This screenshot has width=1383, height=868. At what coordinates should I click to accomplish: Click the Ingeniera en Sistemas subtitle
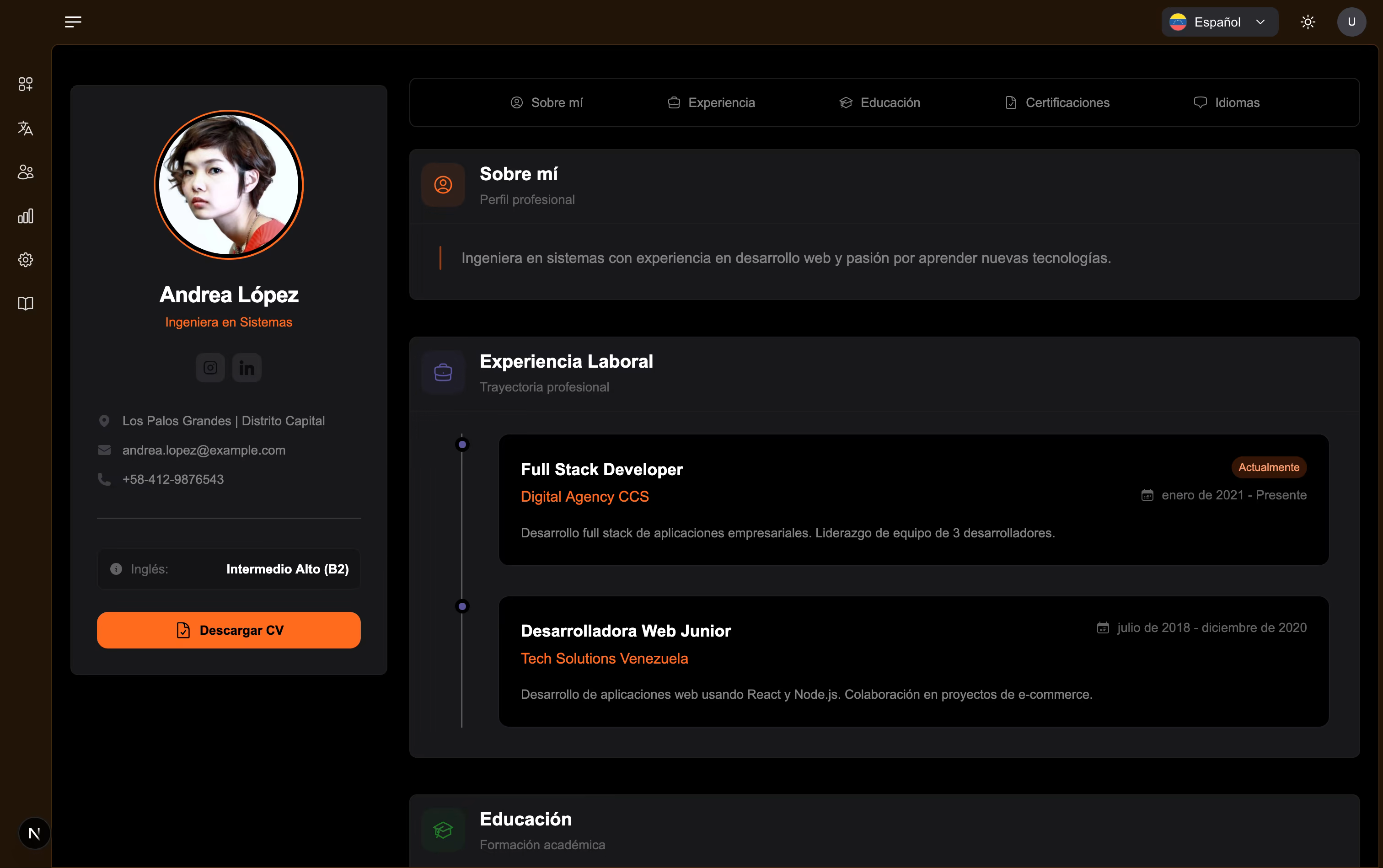click(x=229, y=322)
